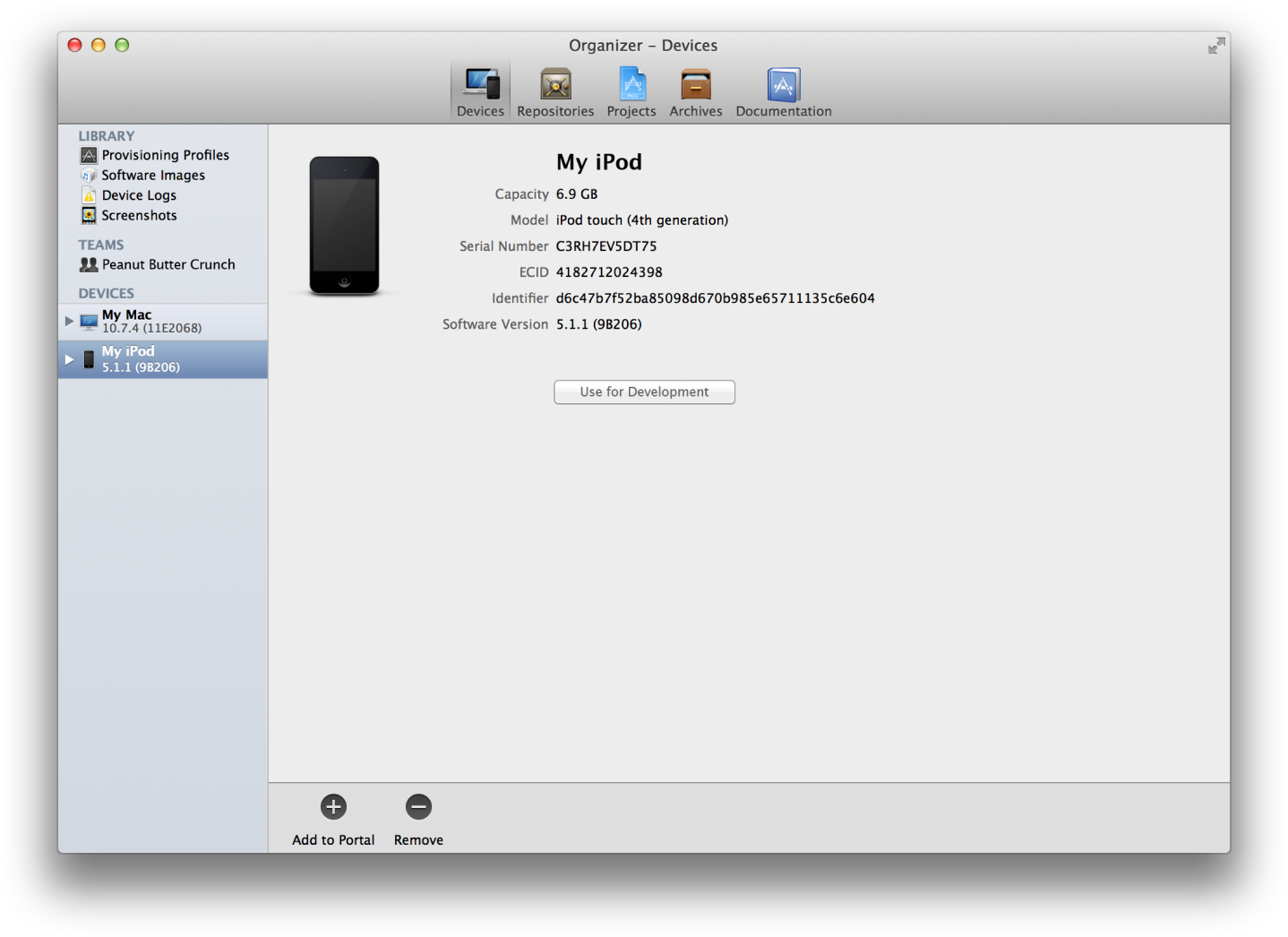Toggle full screen with the arrows icon
Screen dimensions: 1288x937
click(1215, 46)
